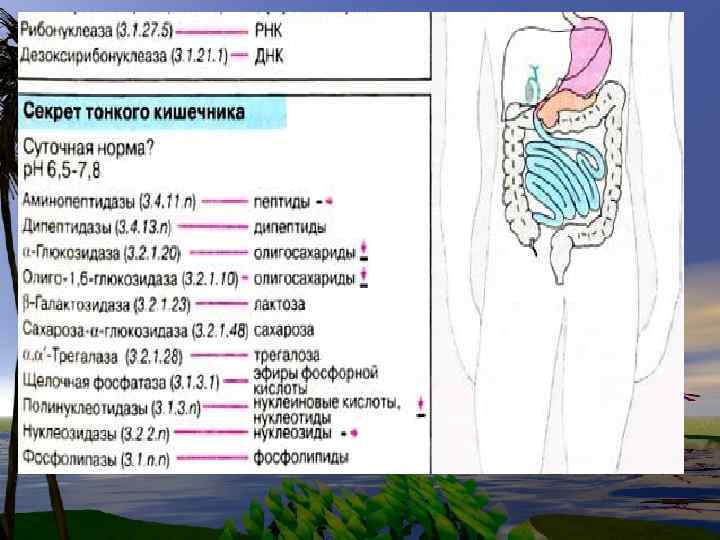Click the substrate word "лактоза"
720x540 pixels.
point(279,304)
